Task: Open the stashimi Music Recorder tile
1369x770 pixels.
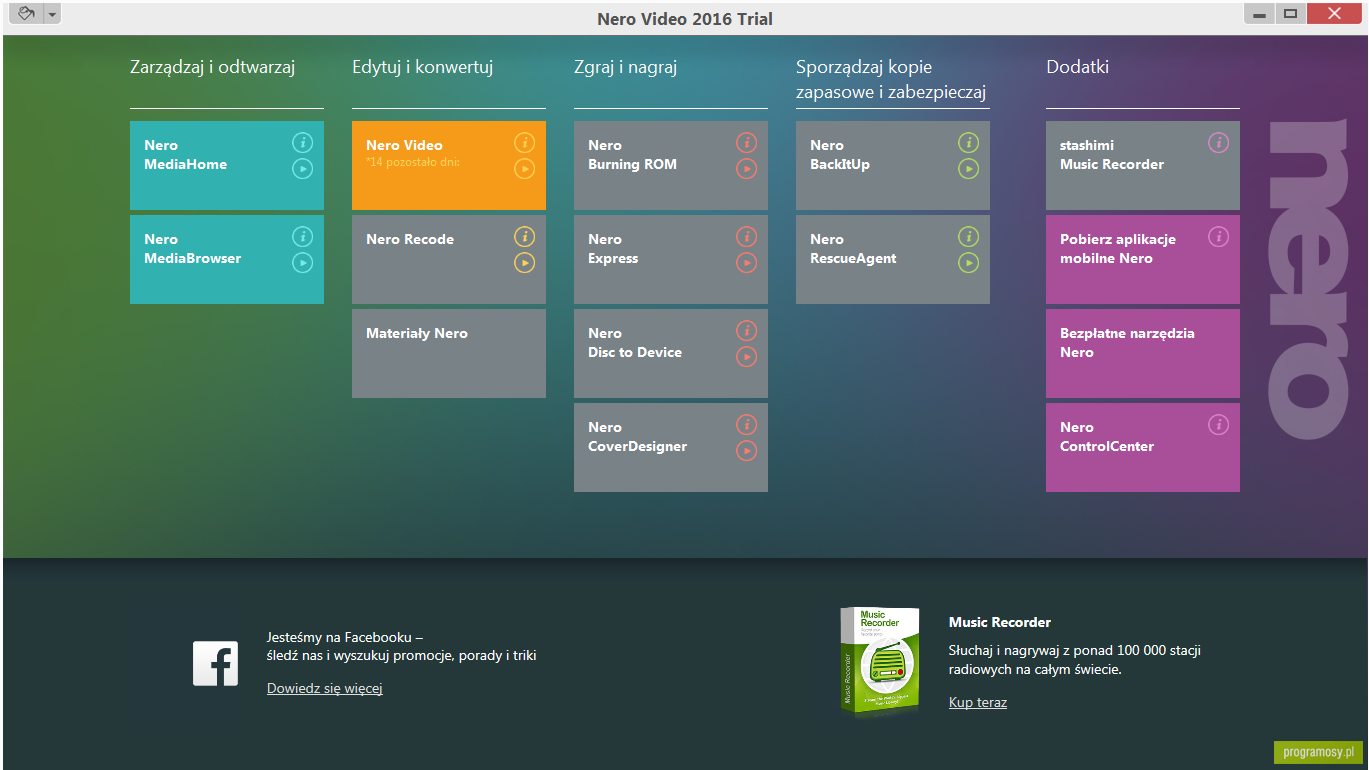Action: point(1143,165)
